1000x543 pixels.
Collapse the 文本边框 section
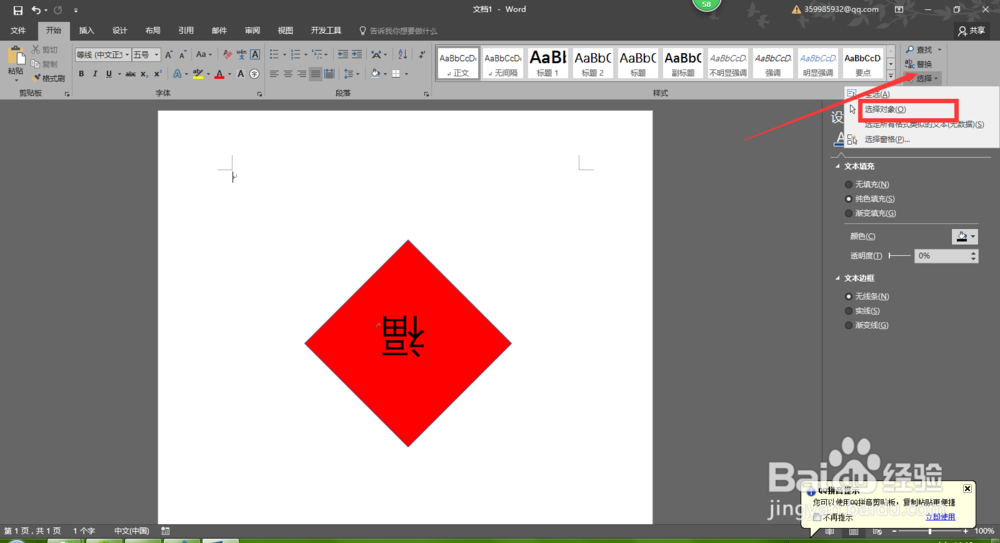pos(838,278)
